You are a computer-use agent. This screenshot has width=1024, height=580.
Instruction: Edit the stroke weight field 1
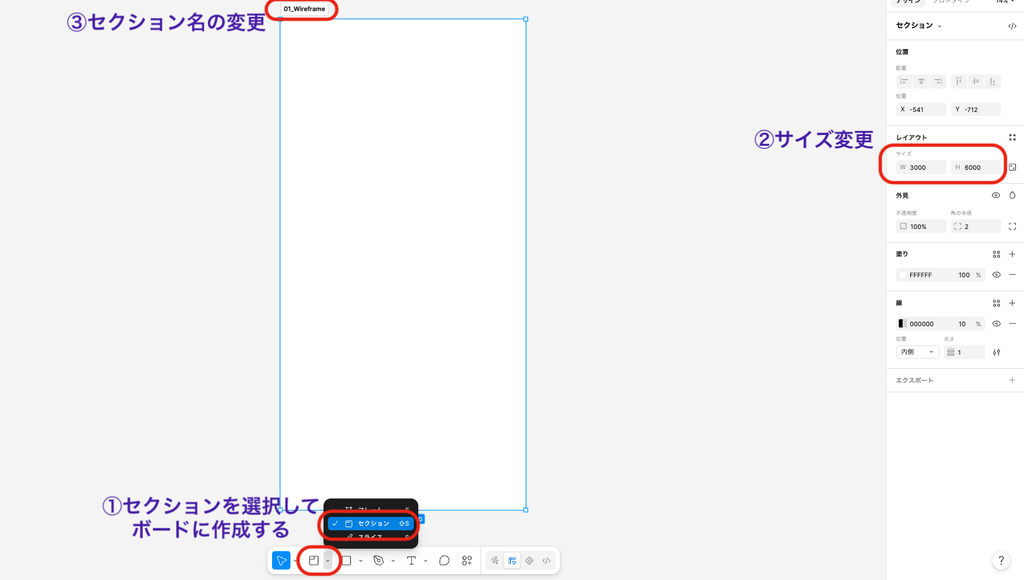pos(965,352)
